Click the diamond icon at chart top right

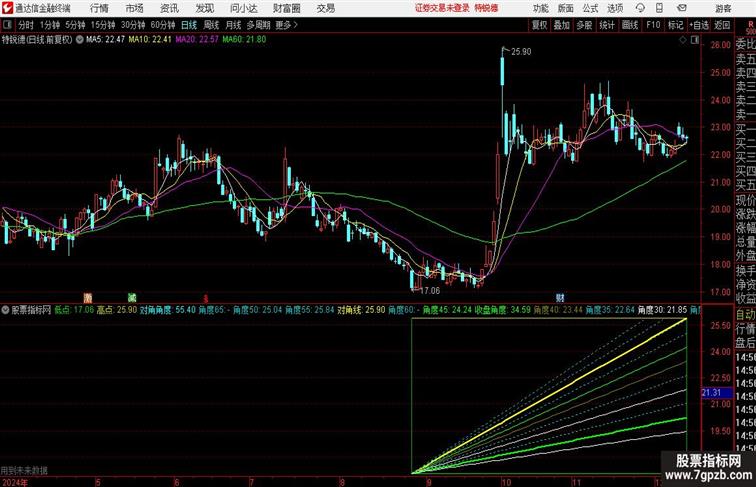pyautogui.click(x=683, y=40)
